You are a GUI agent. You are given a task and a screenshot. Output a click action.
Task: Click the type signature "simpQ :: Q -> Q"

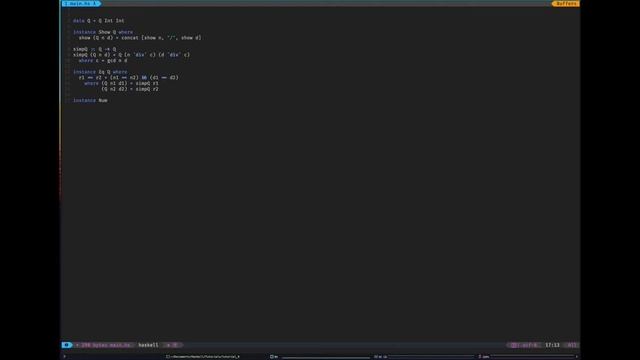[x=95, y=49]
